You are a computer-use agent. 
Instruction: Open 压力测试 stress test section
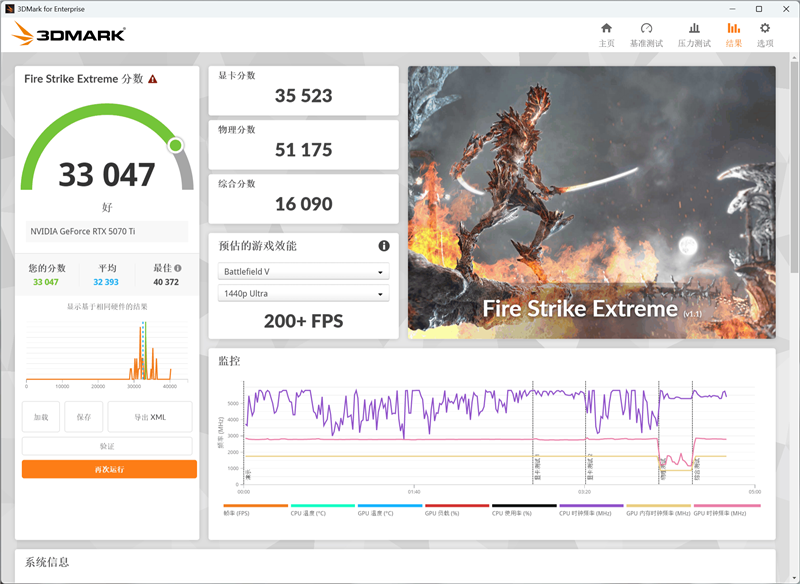(x=694, y=31)
